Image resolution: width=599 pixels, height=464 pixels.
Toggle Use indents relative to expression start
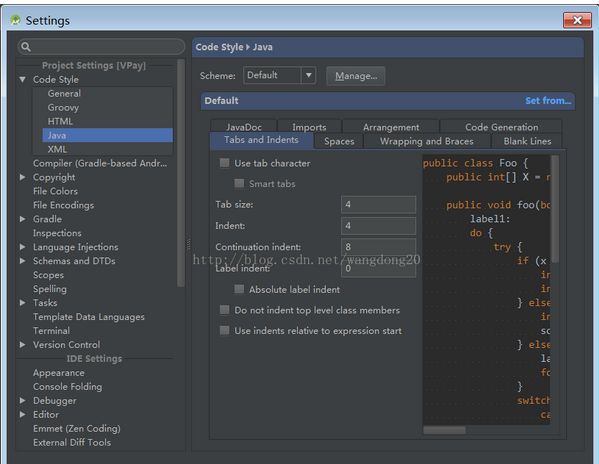click(225, 330)
